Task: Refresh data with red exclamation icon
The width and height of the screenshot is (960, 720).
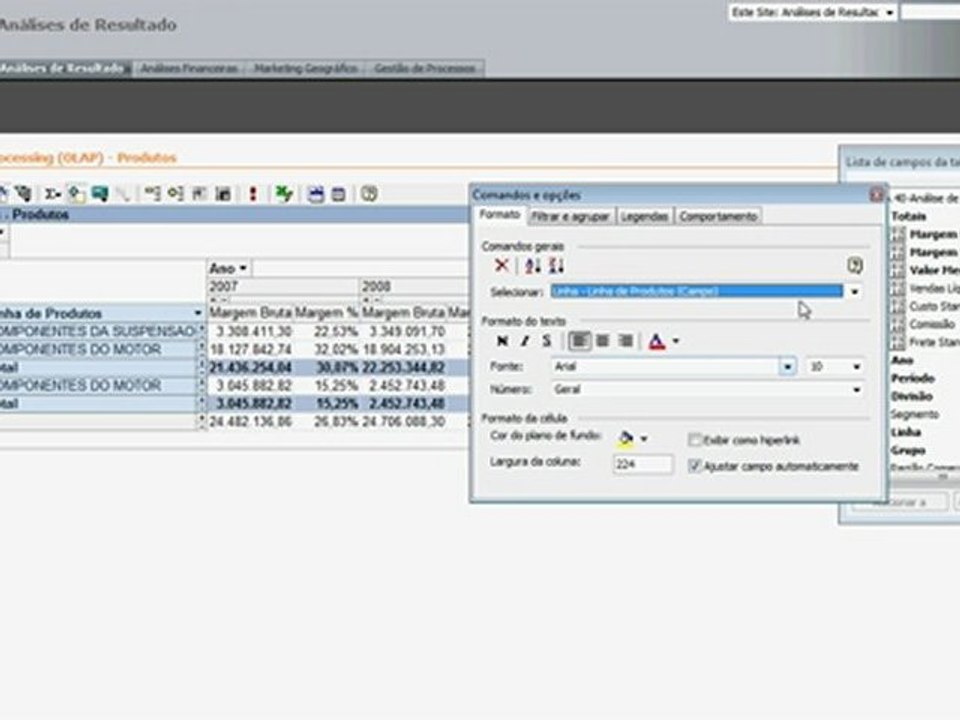Action: coord(253,194)
